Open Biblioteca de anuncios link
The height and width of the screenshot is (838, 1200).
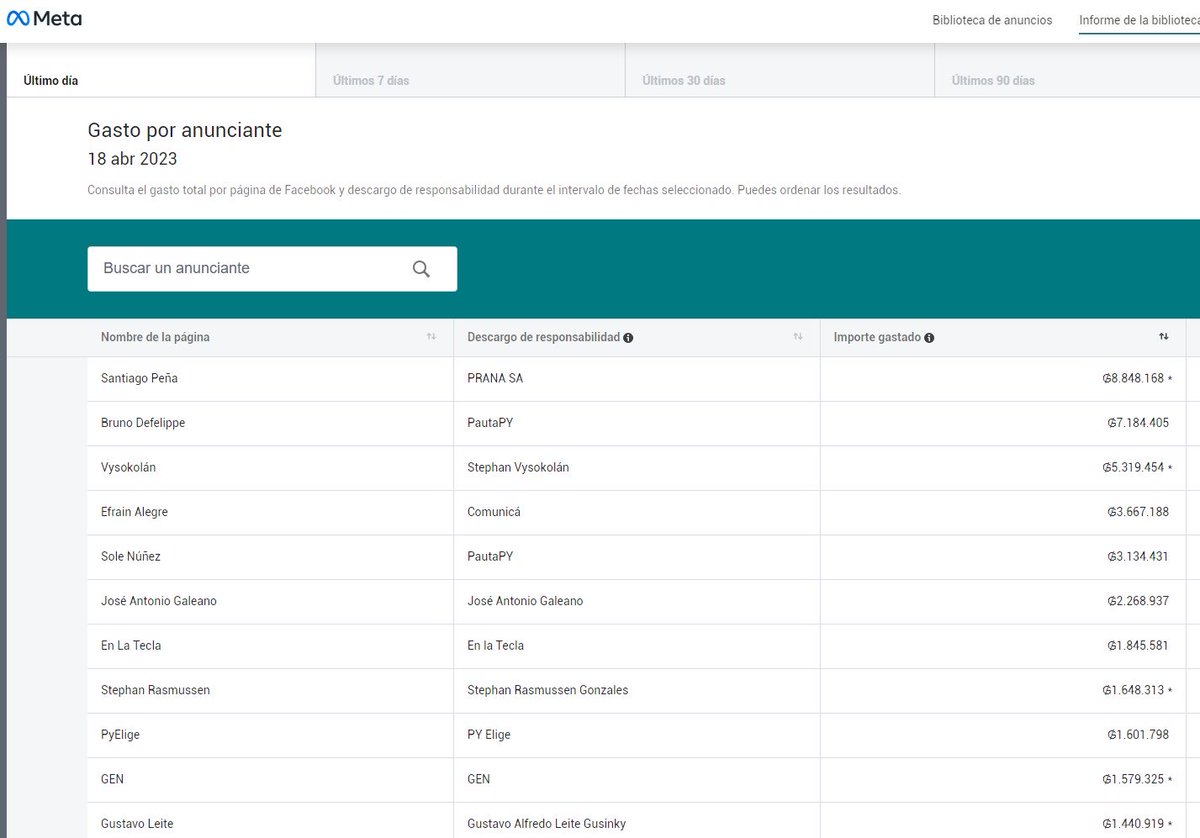click(x=992, y=20)
